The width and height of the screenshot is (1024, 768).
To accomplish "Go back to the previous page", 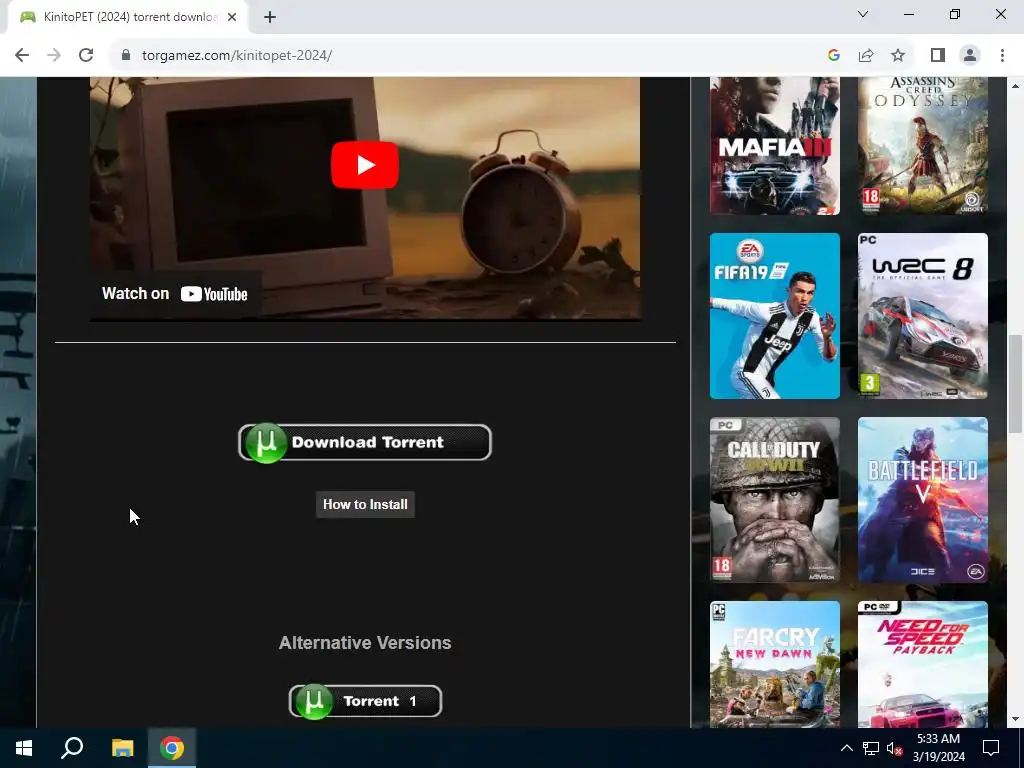I will 22,56.
